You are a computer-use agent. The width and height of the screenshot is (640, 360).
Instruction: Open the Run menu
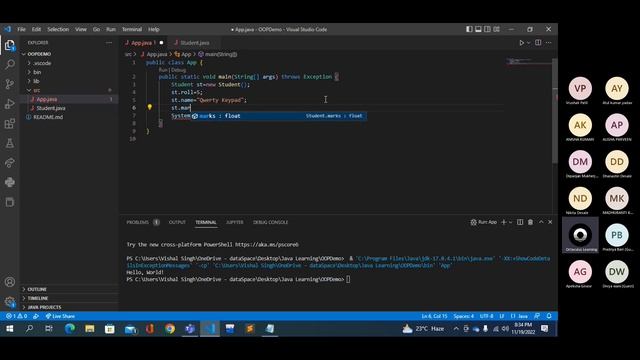[x=111, y=29]
